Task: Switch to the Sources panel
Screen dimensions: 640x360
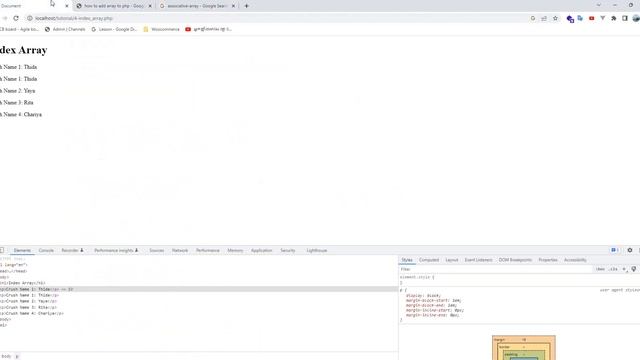Action: 156,250
